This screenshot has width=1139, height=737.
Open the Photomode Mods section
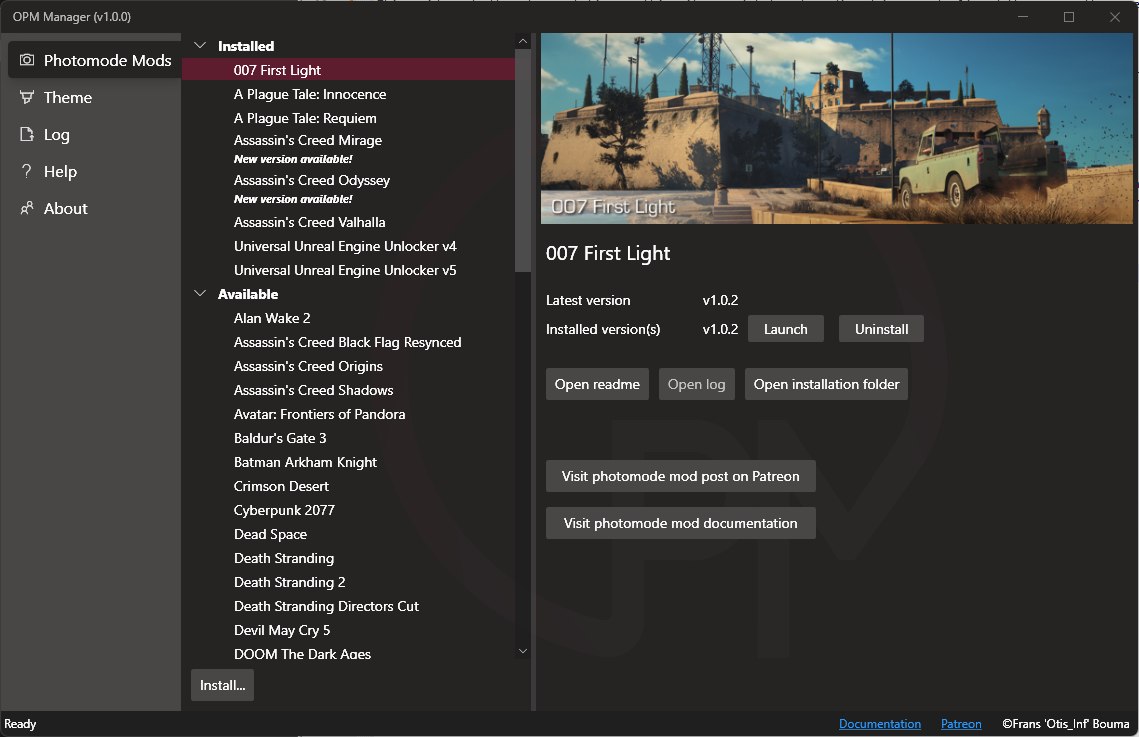click(x=94, y=60)
